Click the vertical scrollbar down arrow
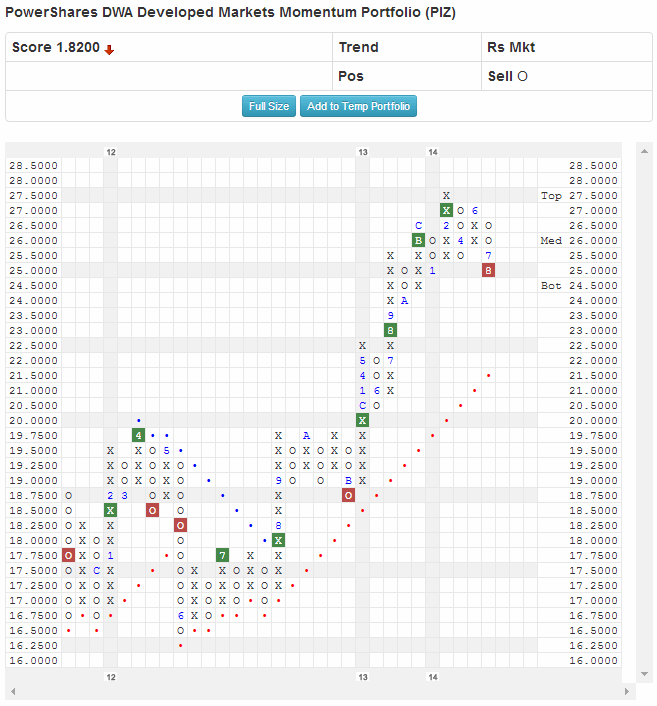 tap(645, 674)
